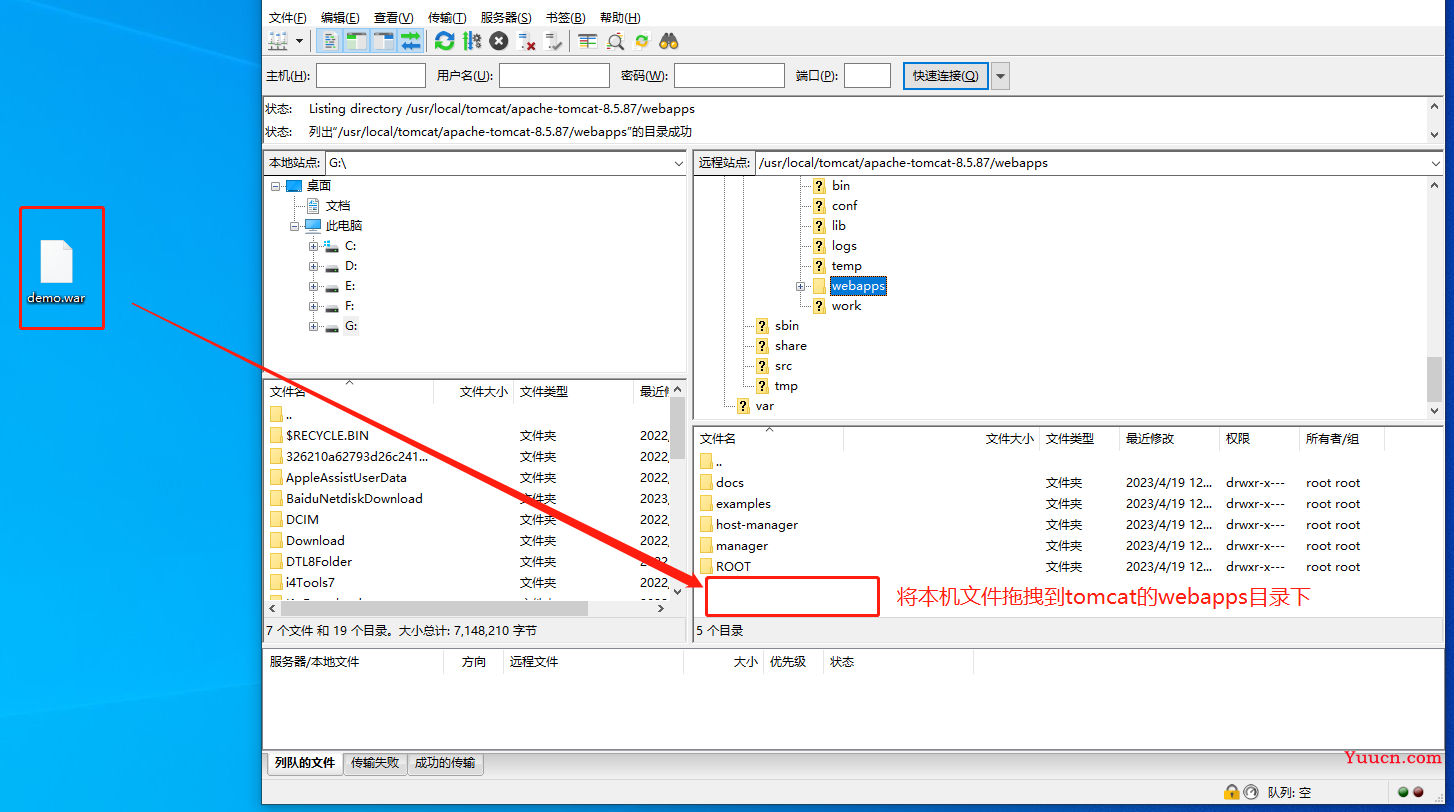Image resolution: width=1454 pixels, height=812 pixels.
Task: Toggle remote directory tree display icon
Action: 383,41
